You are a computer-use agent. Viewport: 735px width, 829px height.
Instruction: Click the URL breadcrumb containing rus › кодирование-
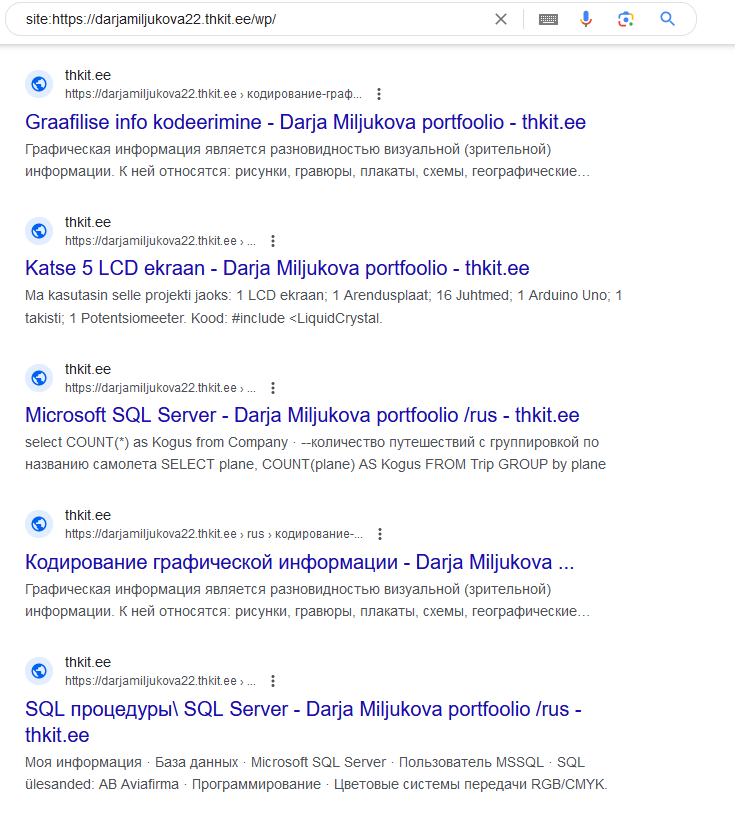coord(214,534)
